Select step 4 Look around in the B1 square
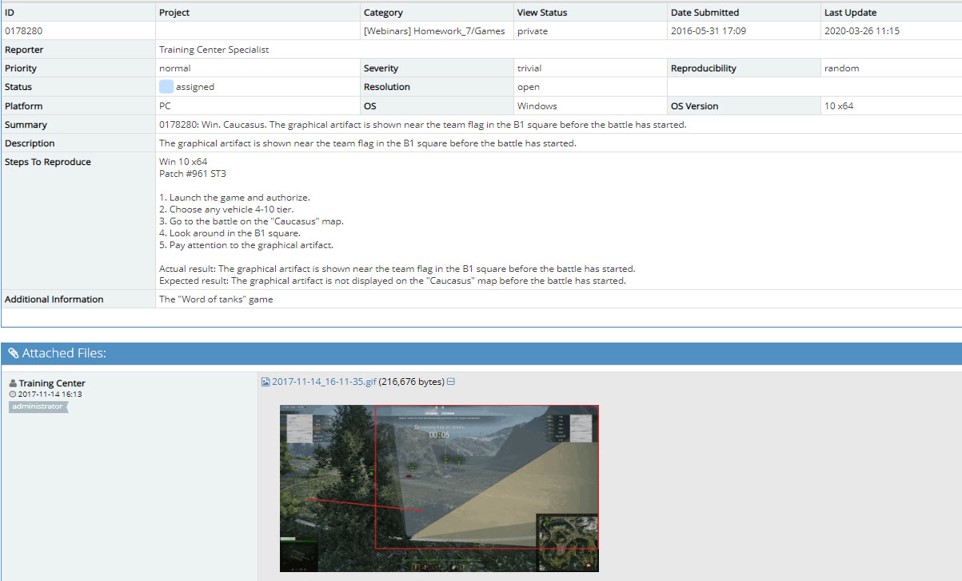Image resolution: width=962 pixels, height=581 pixels. 229,233
